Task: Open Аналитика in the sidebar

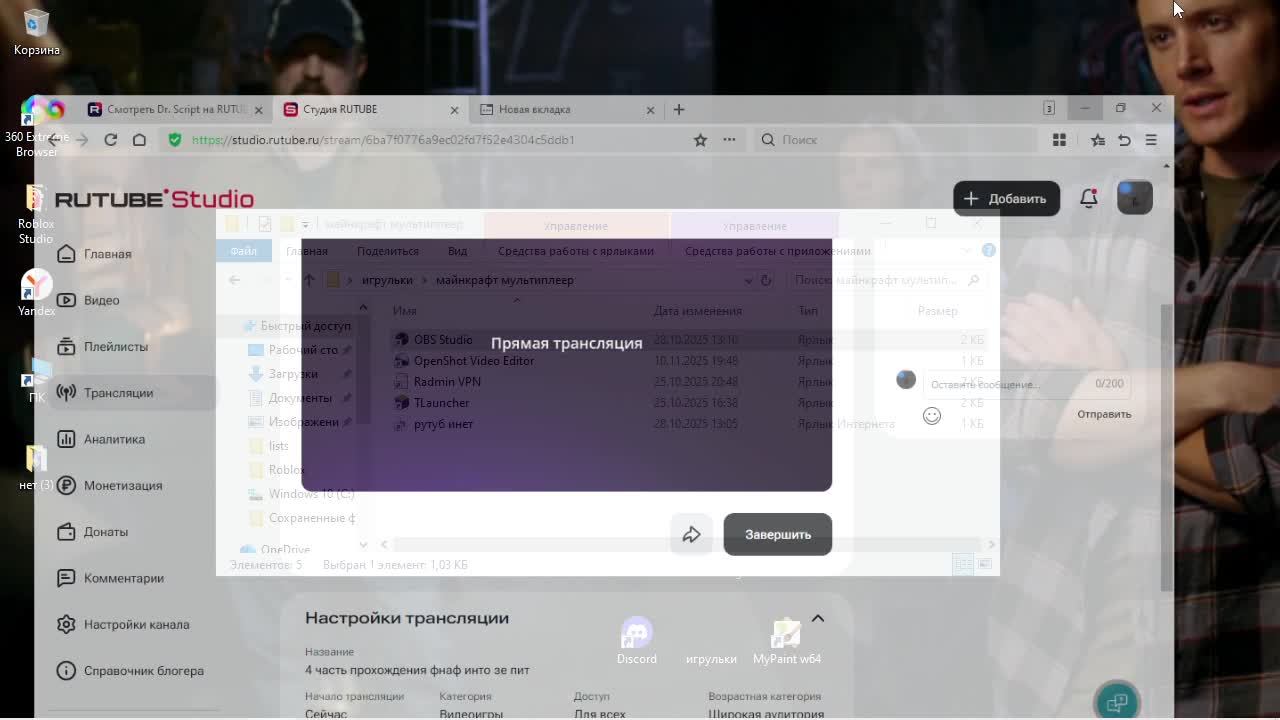Action: click(134, 439)
